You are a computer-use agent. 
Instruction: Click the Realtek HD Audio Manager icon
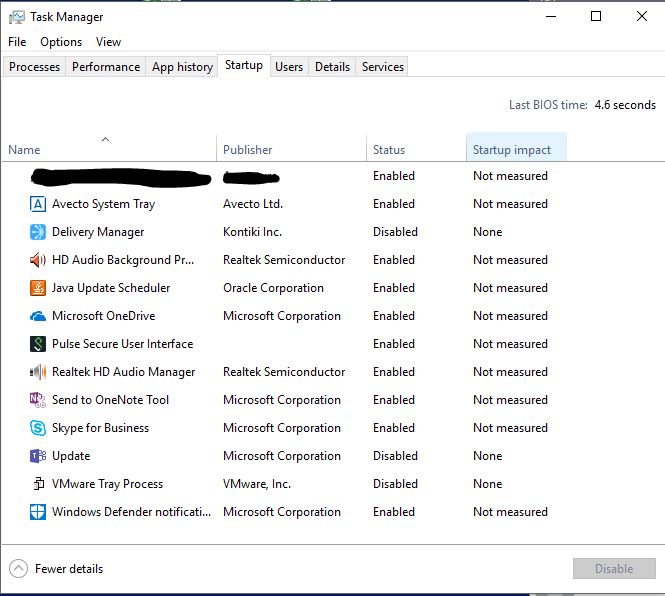pyautogui.click(x=38, y=372)
